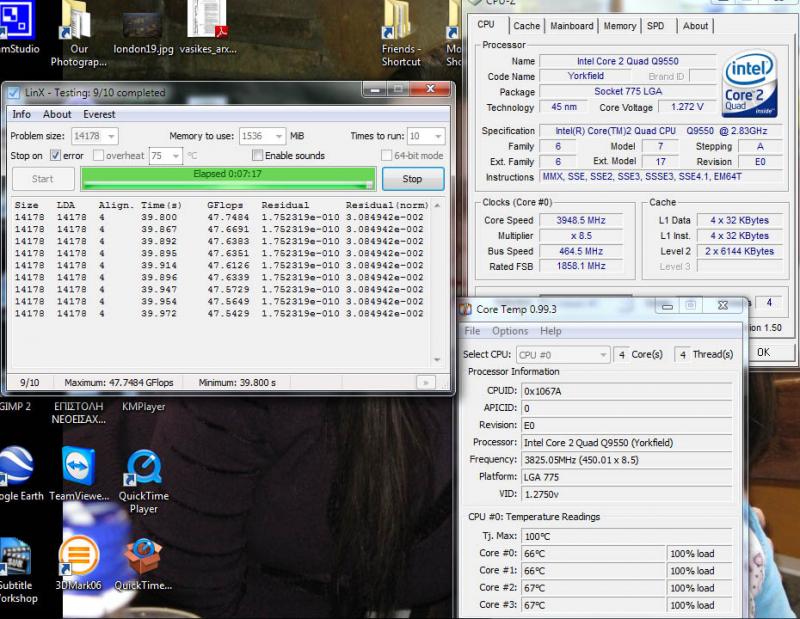Click the Core Temp title bar icon
Viewport: 800px width, 619px height.
tap(465, 309)
